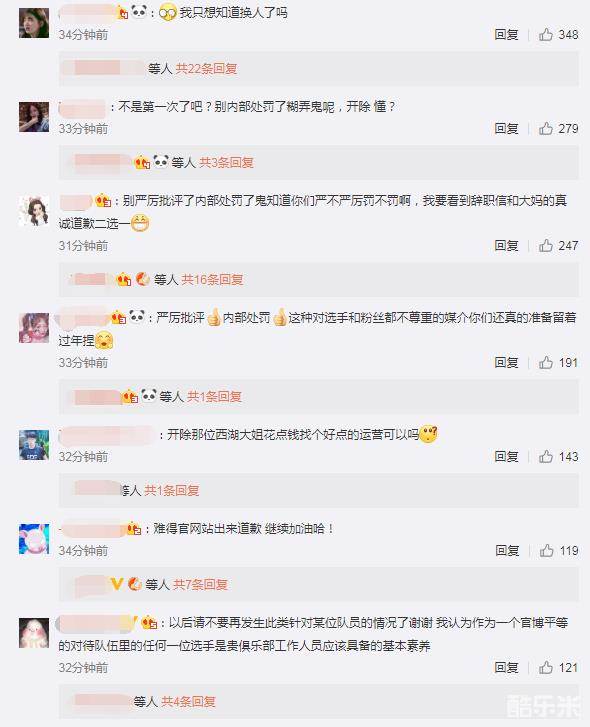Open avatar of the first commenter
This screenshot has height=727, width=590.
[34, 23]
